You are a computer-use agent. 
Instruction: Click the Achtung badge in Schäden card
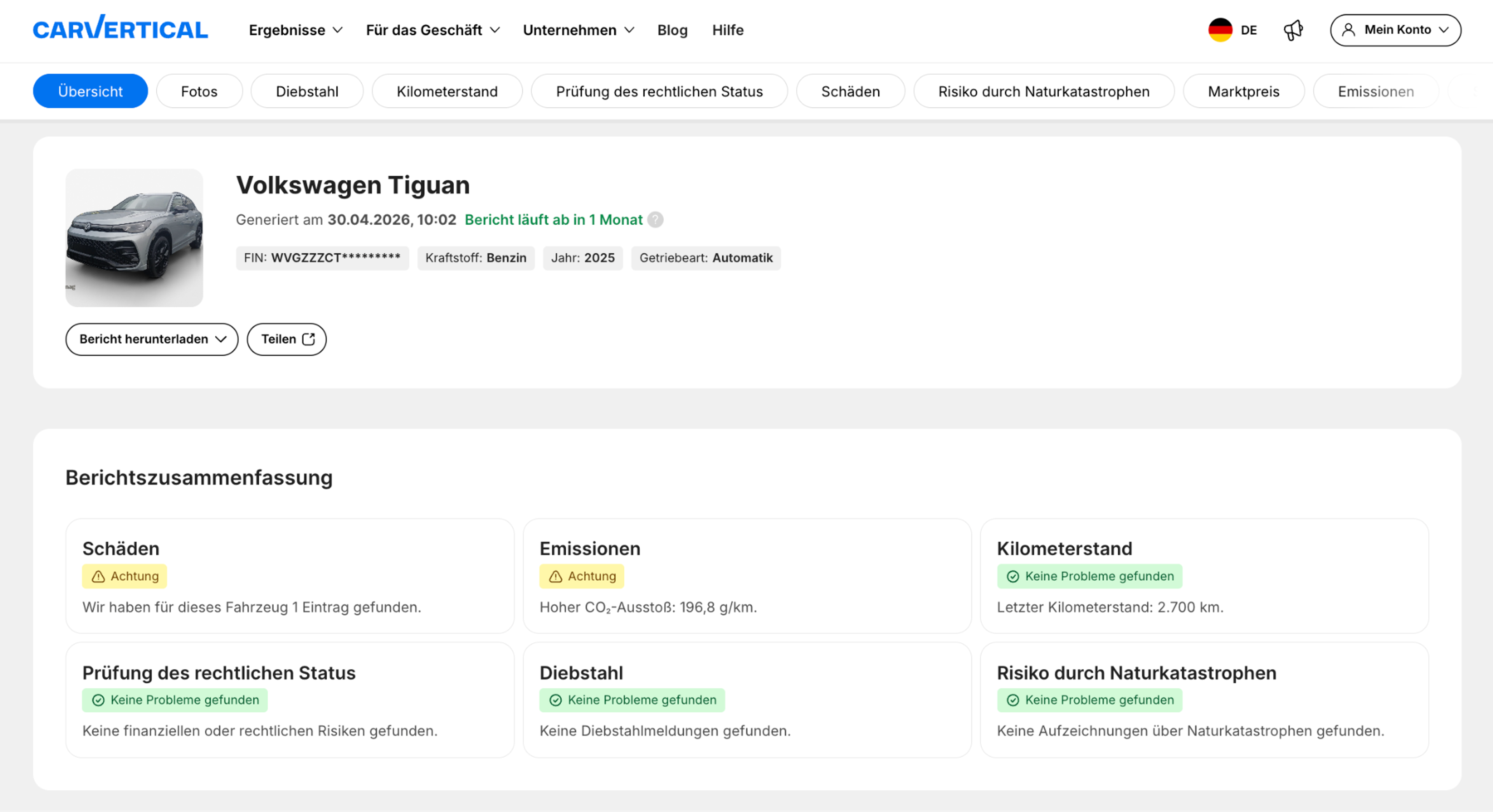pos(124,576)
